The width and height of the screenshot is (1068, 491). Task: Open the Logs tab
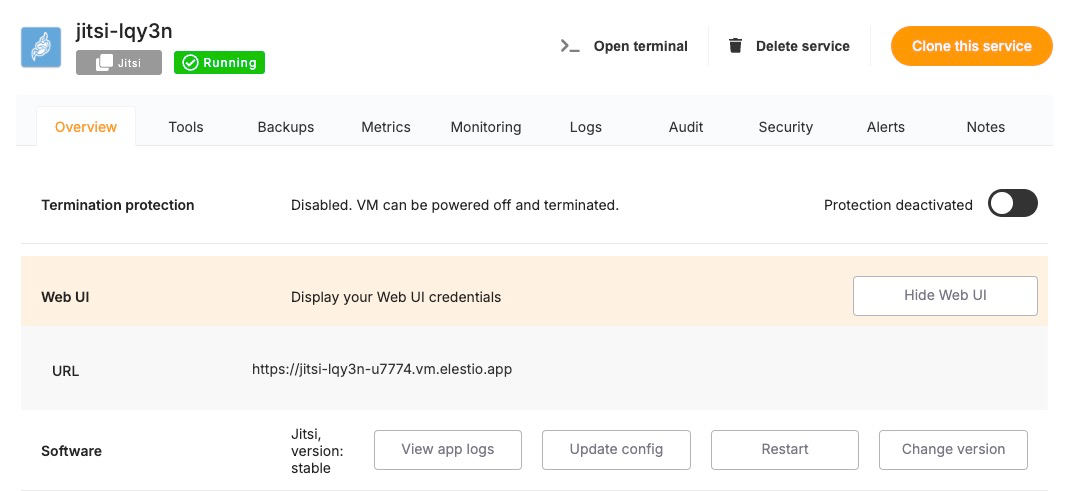(586, 127)
